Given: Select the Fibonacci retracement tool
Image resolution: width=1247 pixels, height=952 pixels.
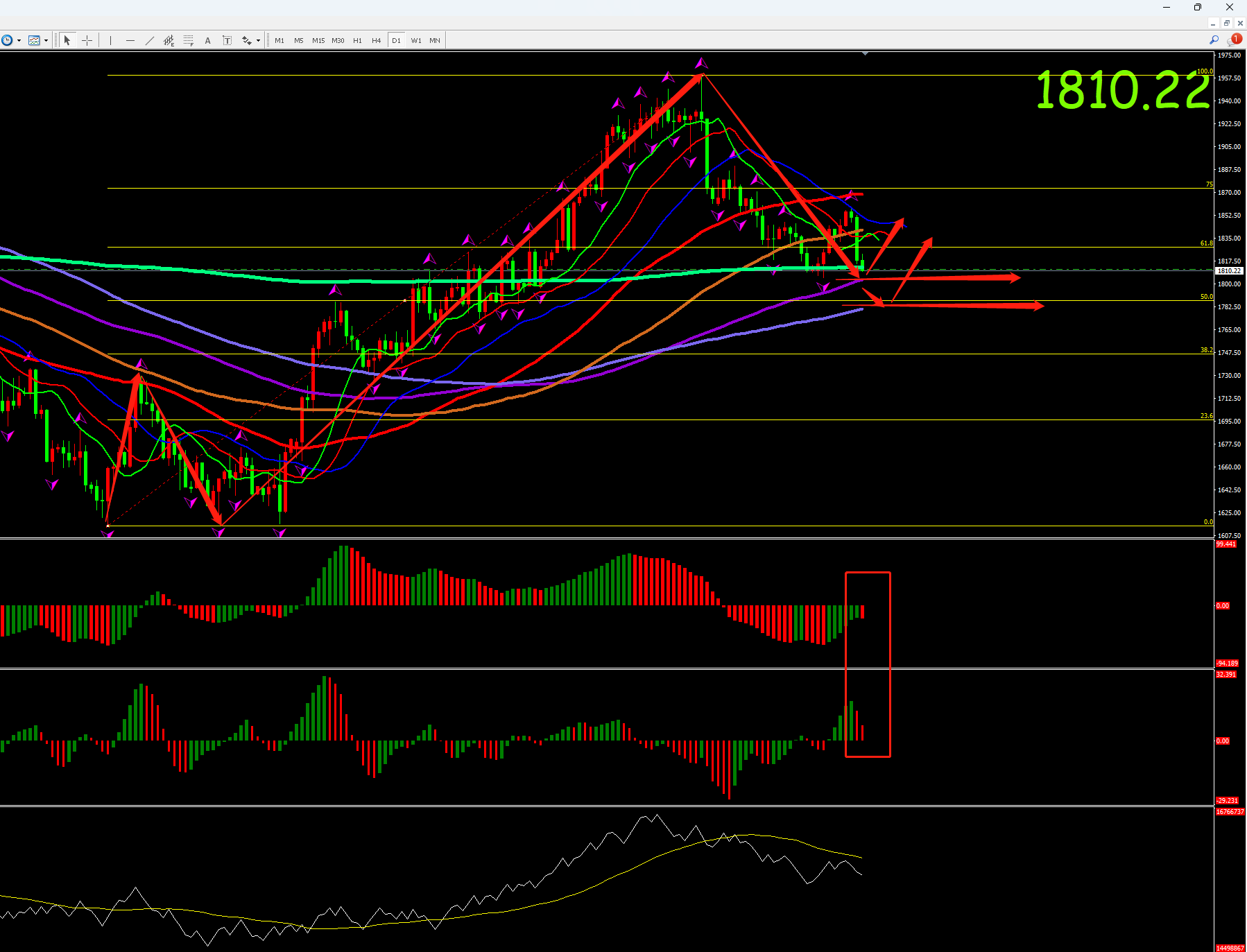Looking at the screenshot, I should [188, 40].
